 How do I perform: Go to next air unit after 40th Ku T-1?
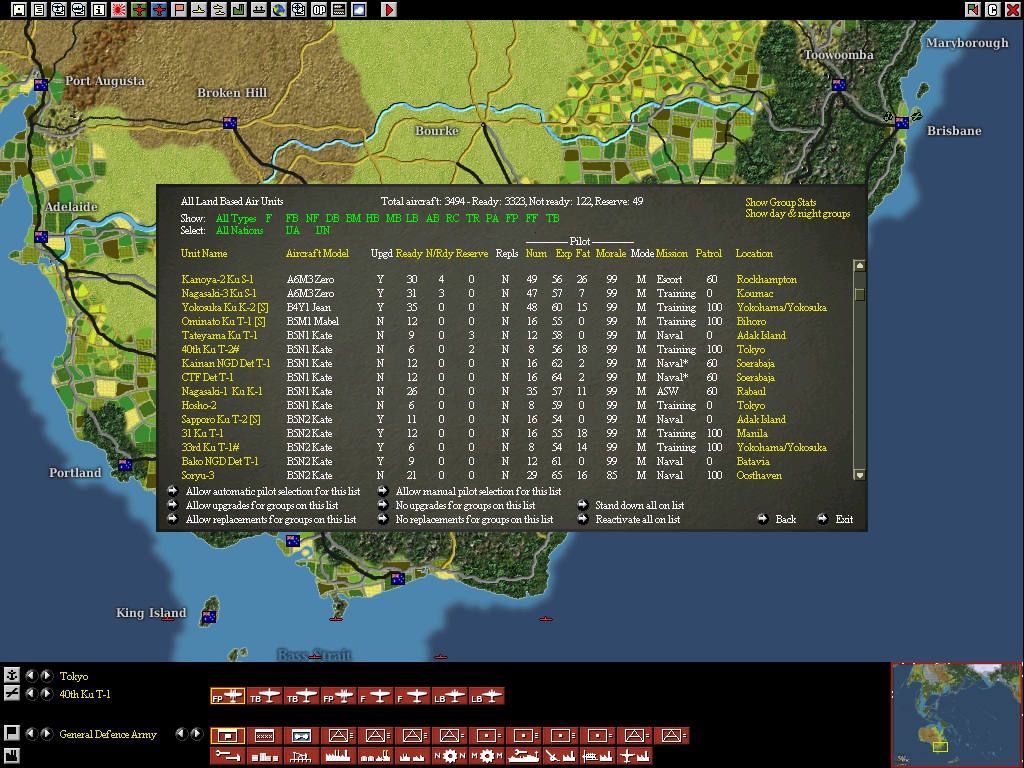click(47, 694)
